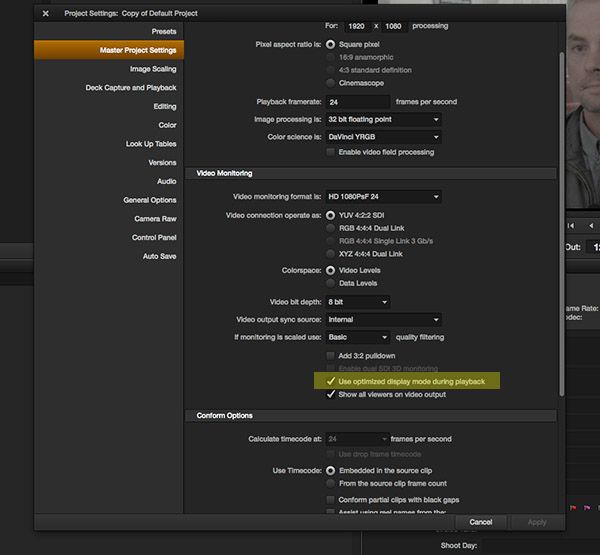Select Data Levels colorspace
Viewport: 600px width, 555px height.
click(x=331, y=284)
